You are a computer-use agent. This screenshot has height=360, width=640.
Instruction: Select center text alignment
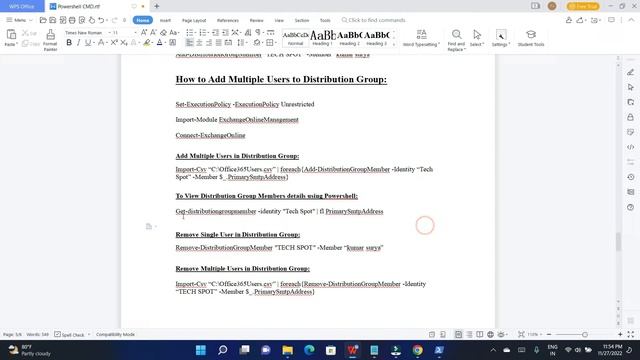(x=199, y=42)
